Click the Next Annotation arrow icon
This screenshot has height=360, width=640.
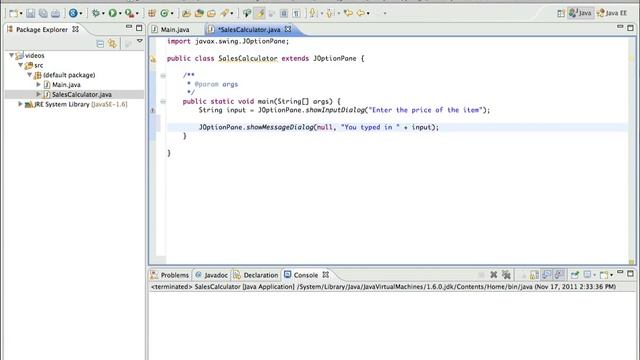pos(313,13)
